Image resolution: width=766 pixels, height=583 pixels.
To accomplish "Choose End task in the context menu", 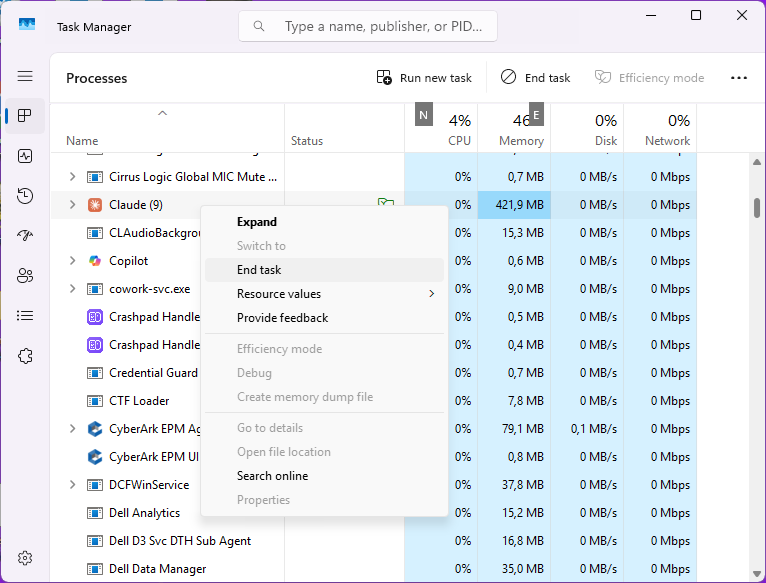I will click(x=324, y=270).
